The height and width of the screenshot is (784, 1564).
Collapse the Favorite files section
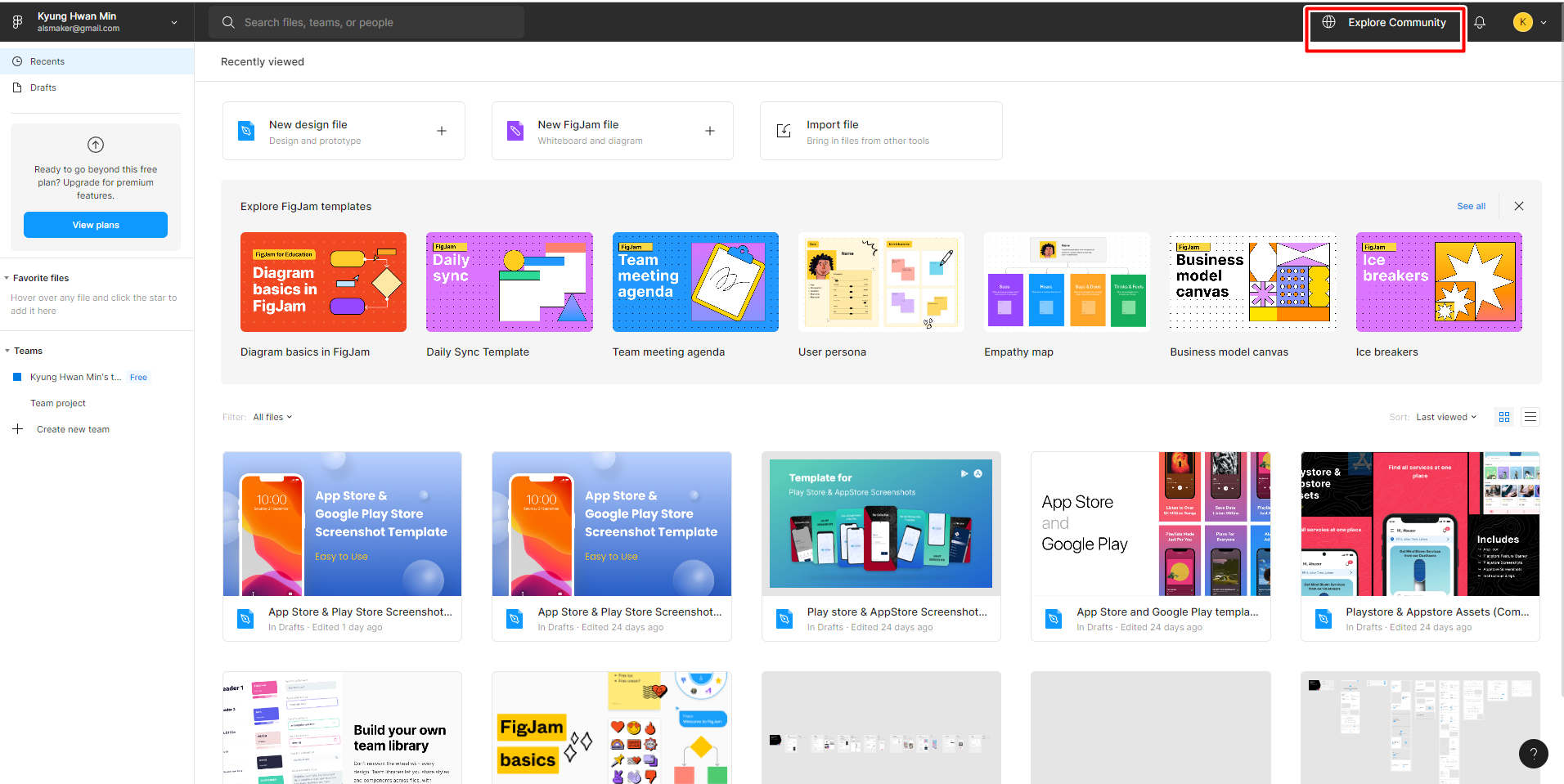[7, 278]
